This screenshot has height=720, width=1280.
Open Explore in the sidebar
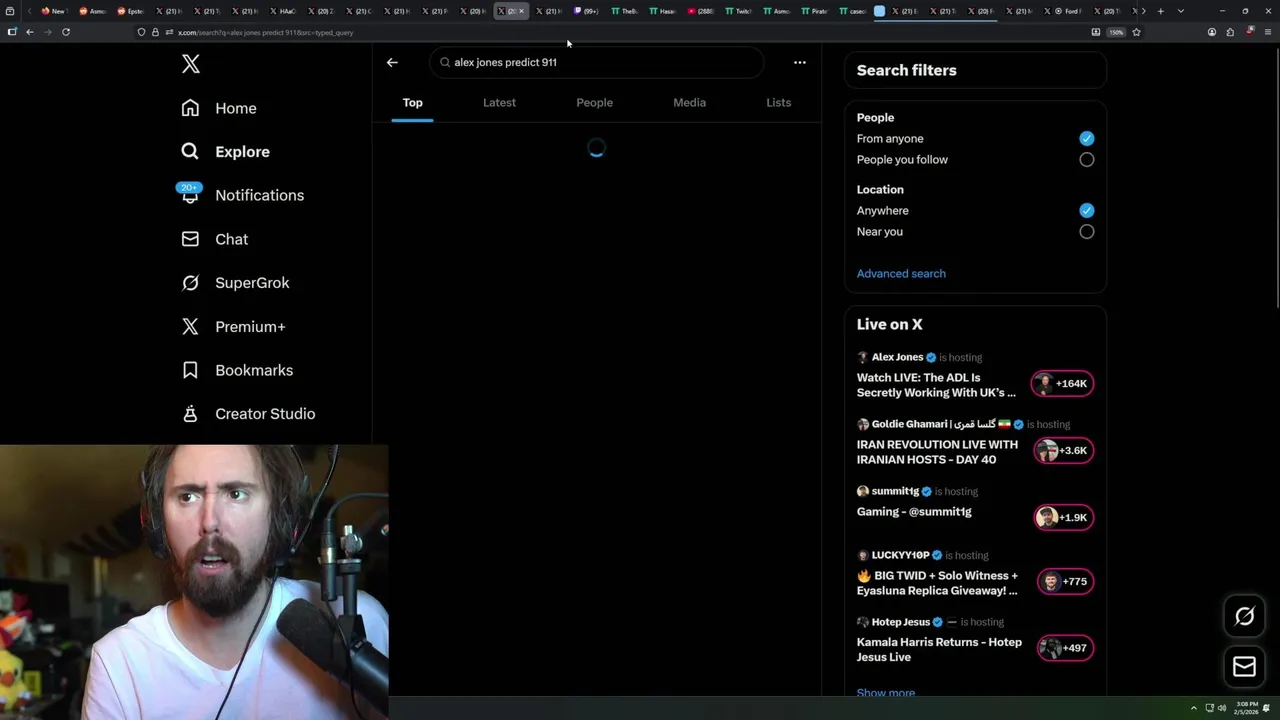tap(226, 152)
